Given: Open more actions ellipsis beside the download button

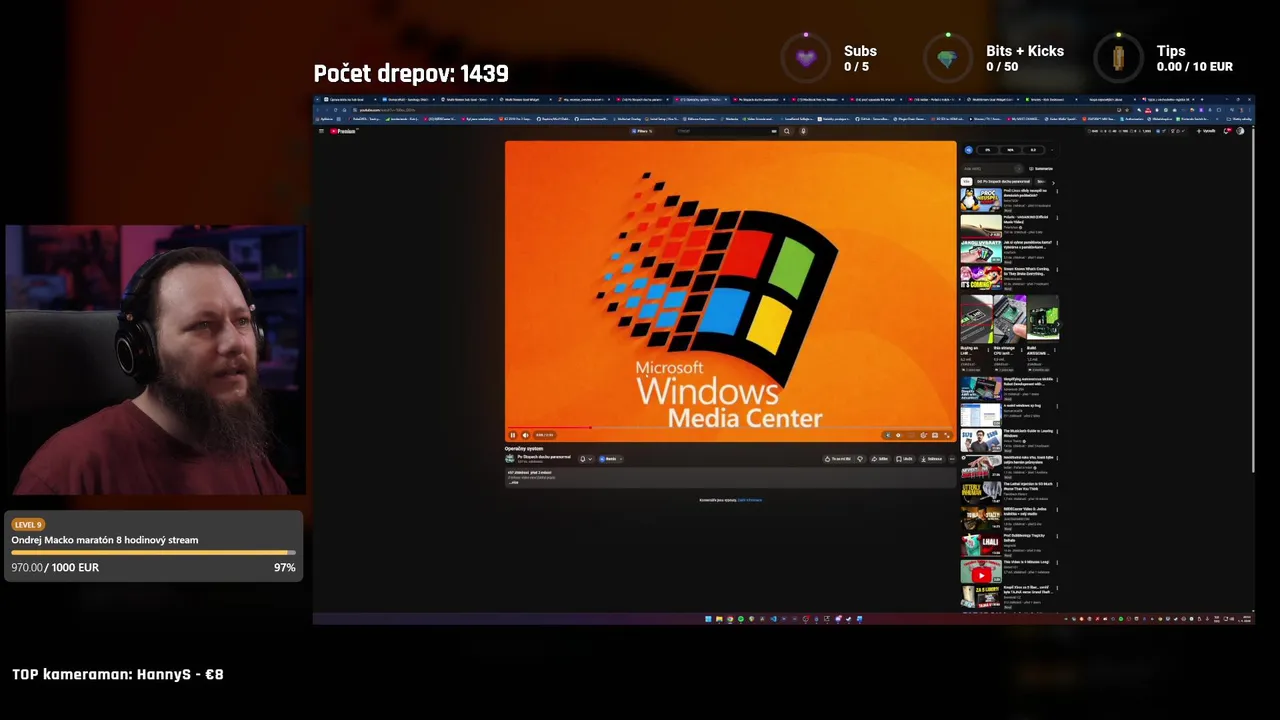Looking at the screenshot, I should (952, 459).
